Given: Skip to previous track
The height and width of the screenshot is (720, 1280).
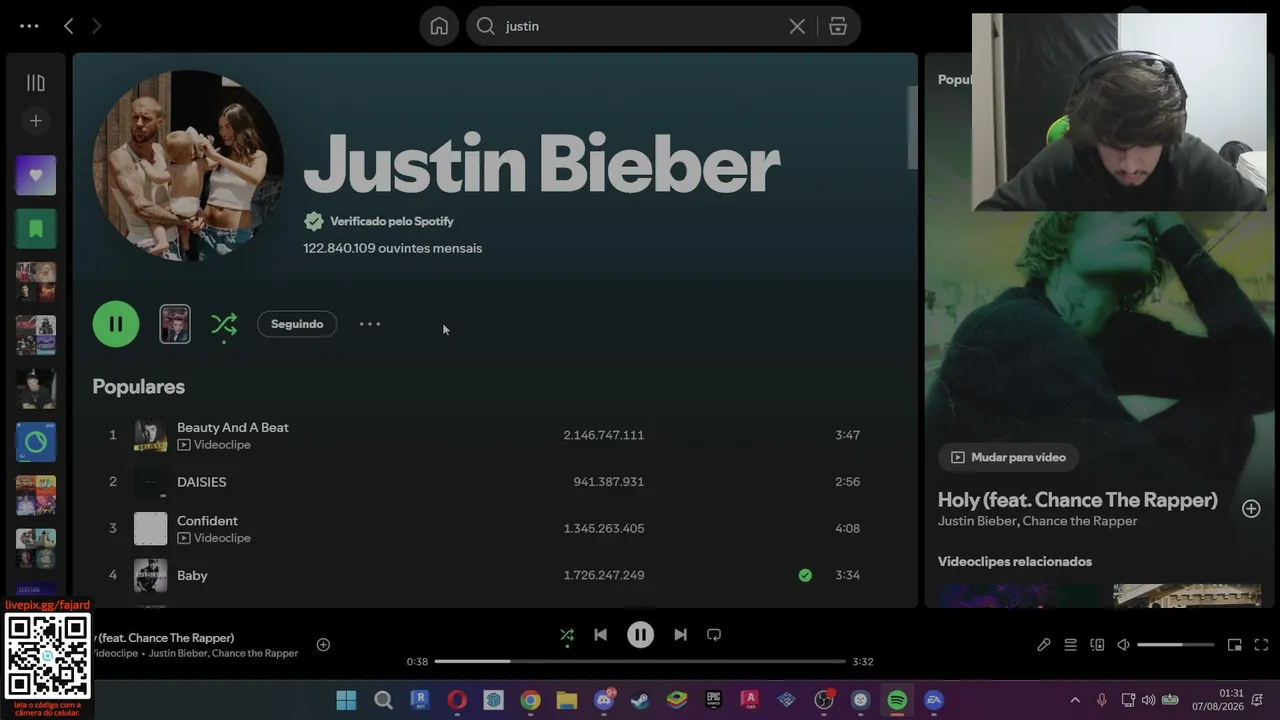Looking at the screenshot, I should [x=600, y=635].
